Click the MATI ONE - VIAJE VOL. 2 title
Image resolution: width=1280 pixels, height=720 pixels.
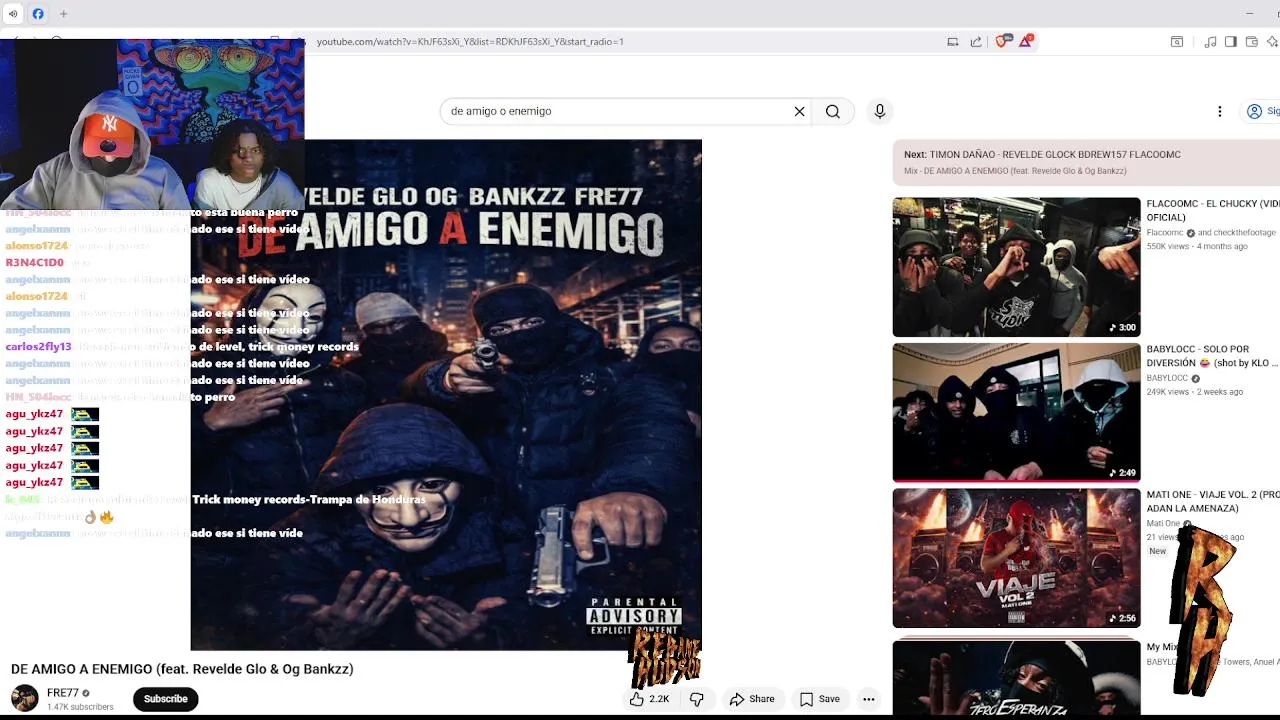click(1212, 501)
